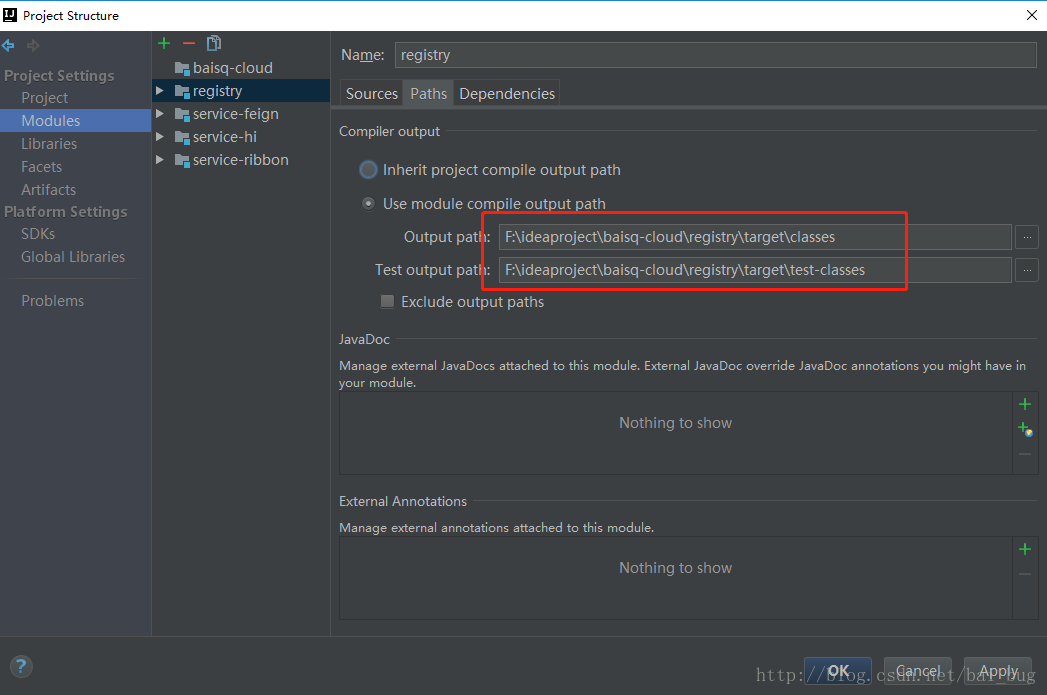Click the service-feign module folder icon

coord(182,114)
